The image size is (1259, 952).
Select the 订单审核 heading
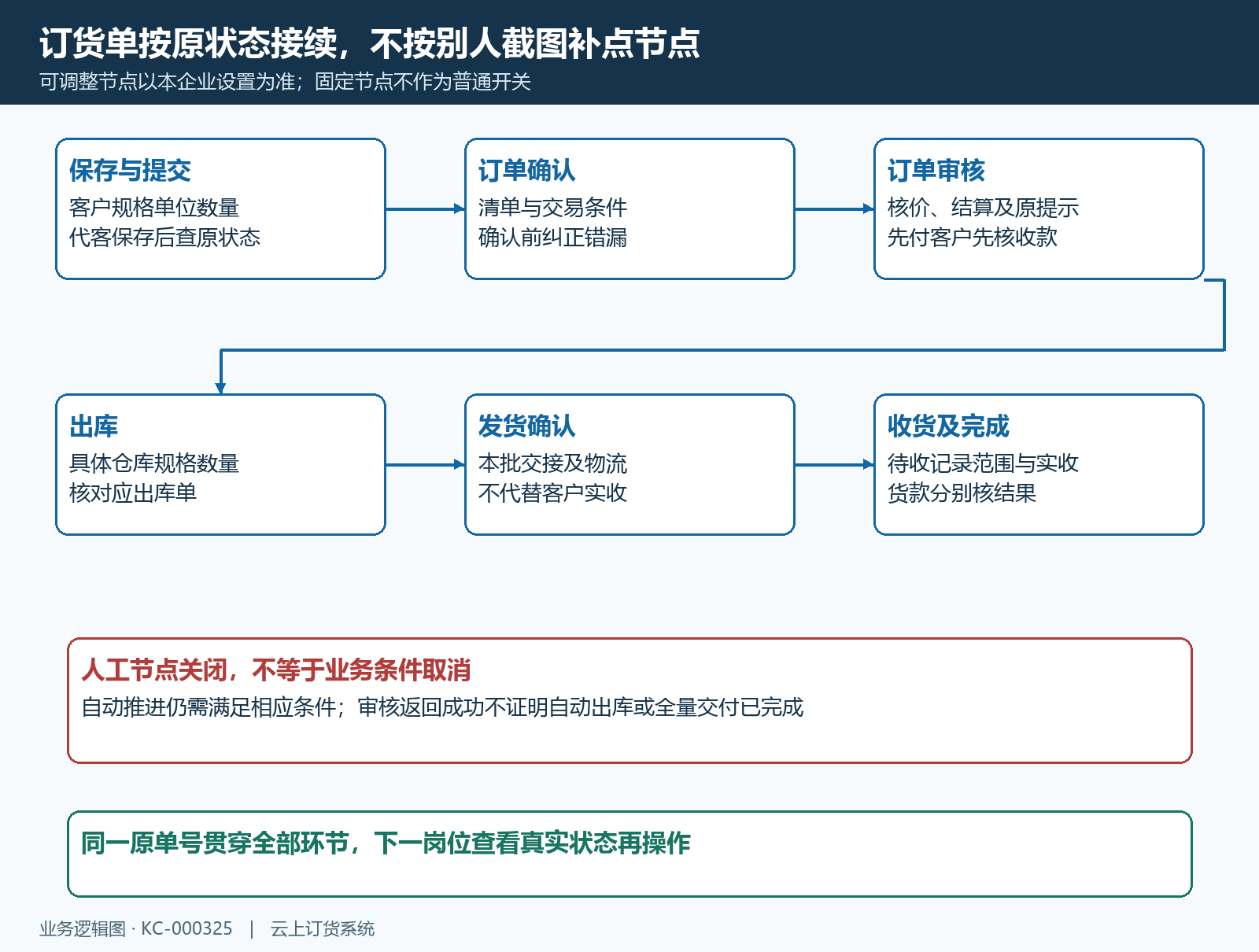(936, 170)
